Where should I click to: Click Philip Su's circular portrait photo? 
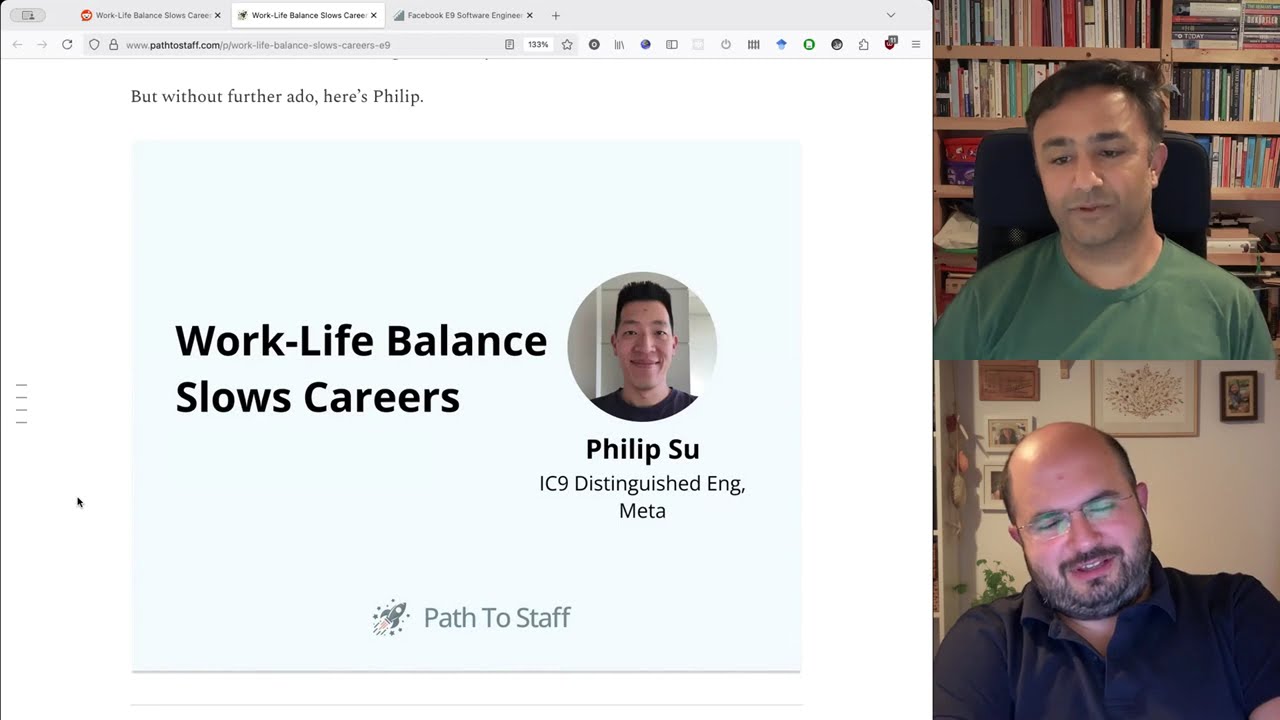point(642,347)
